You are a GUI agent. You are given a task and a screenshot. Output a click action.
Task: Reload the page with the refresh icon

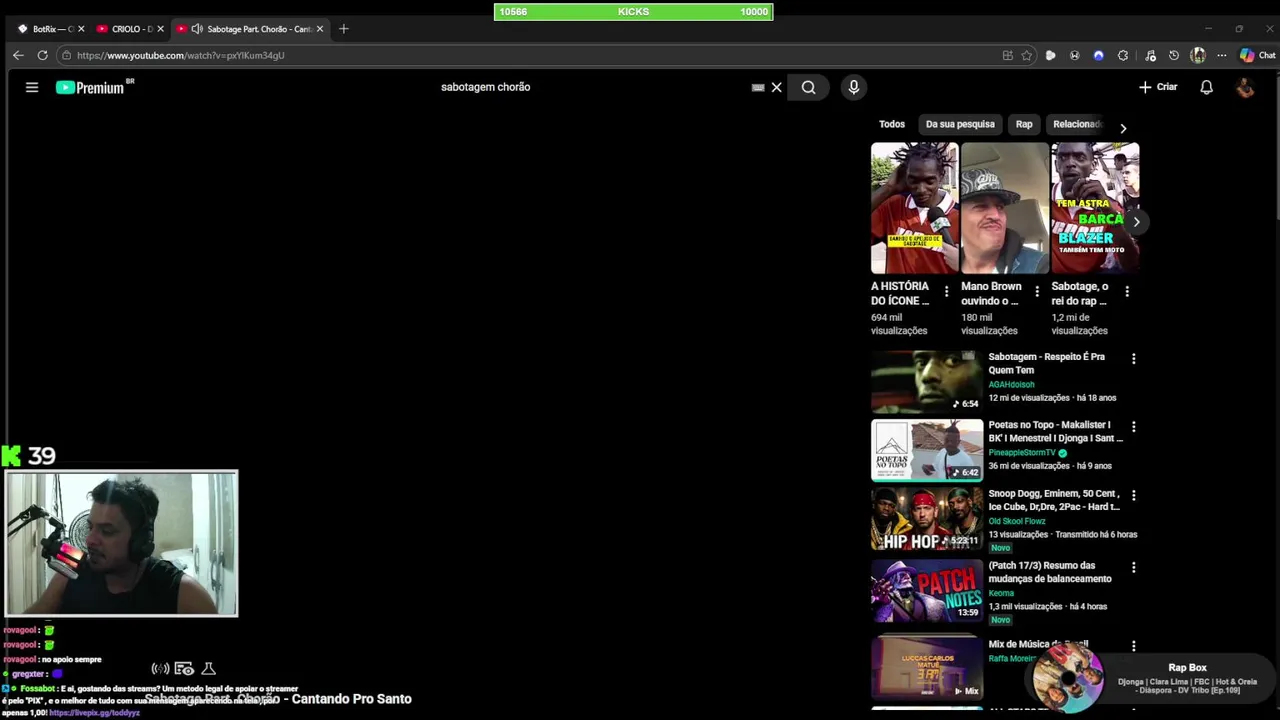(x=42, y=55)
